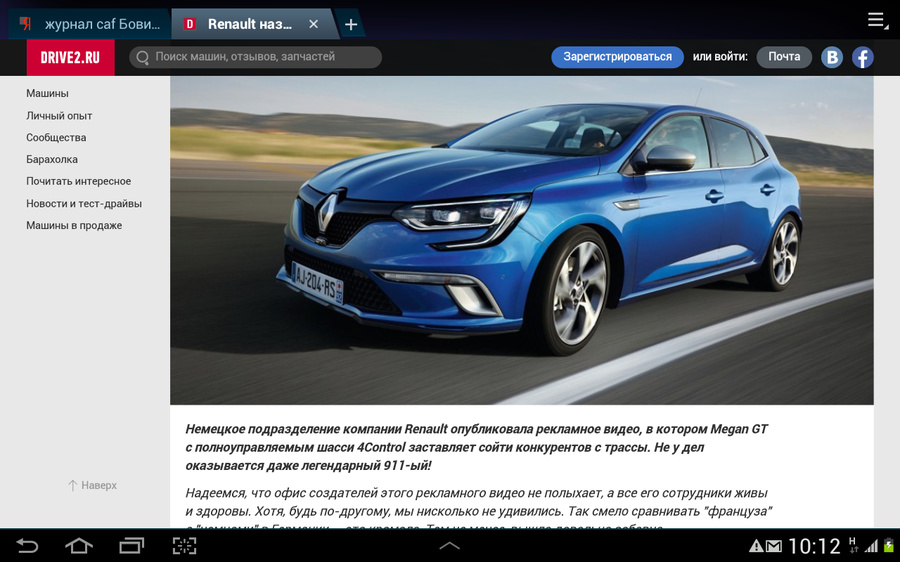Tap the battery status icon
The image size is (900, 562).
[889, 546]
